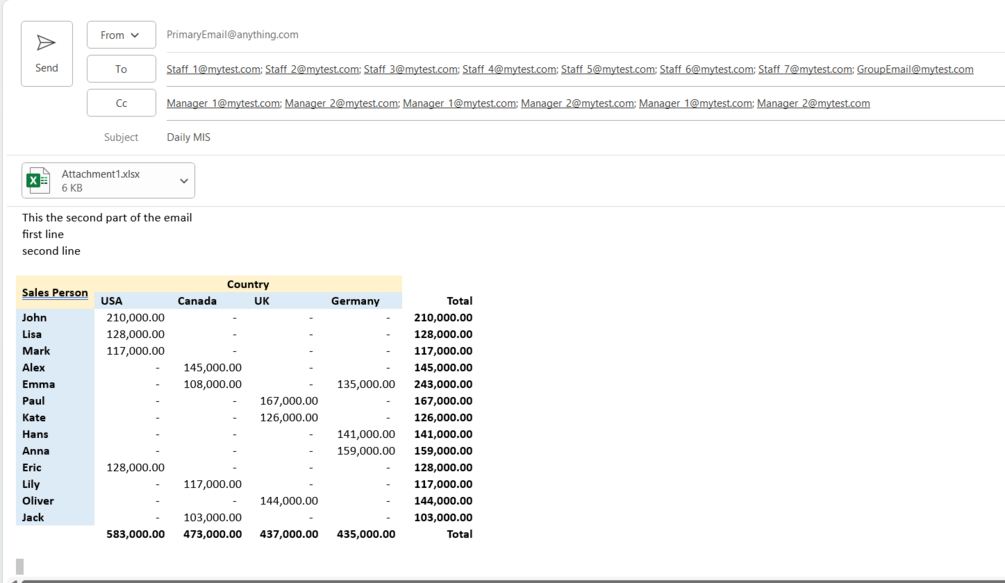Select the Lily row name cell
The width and height of the screenshot is (1005, 583).
click(55, 484)
